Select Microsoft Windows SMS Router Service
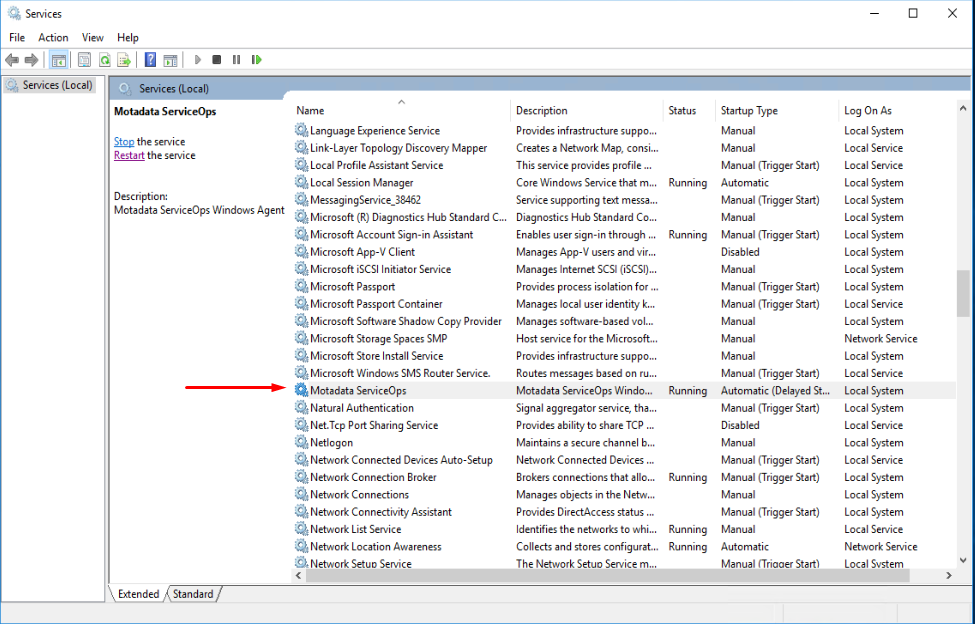Screen dimensions: 975x624 [400, 373]
